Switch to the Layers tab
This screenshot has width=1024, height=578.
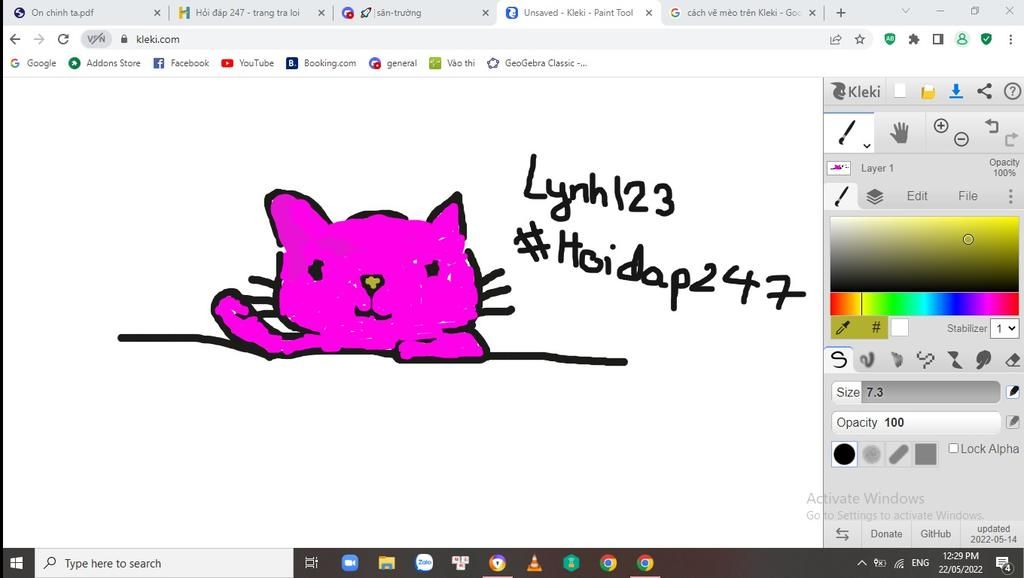874,196
